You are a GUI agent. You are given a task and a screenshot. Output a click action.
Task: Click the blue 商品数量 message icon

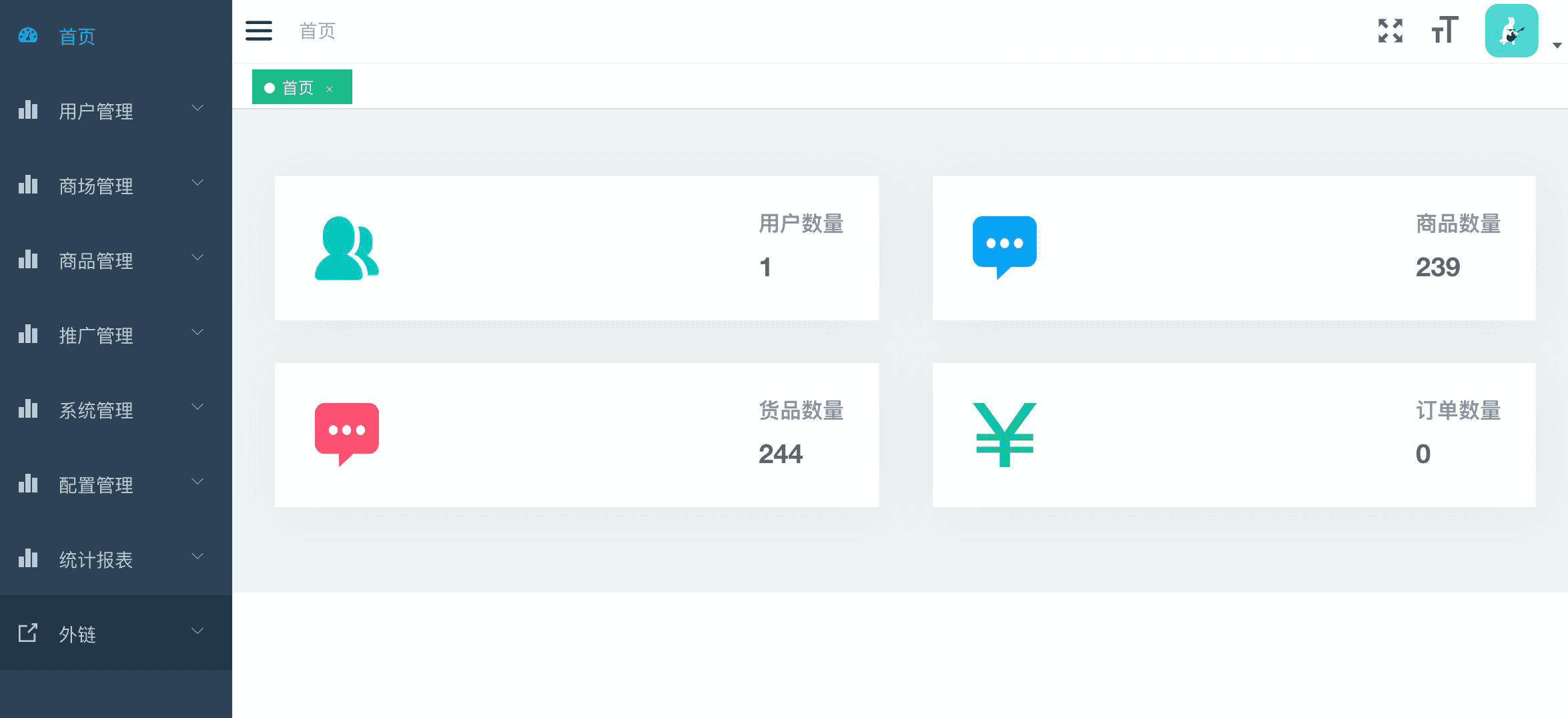(x=1004, y=247)
